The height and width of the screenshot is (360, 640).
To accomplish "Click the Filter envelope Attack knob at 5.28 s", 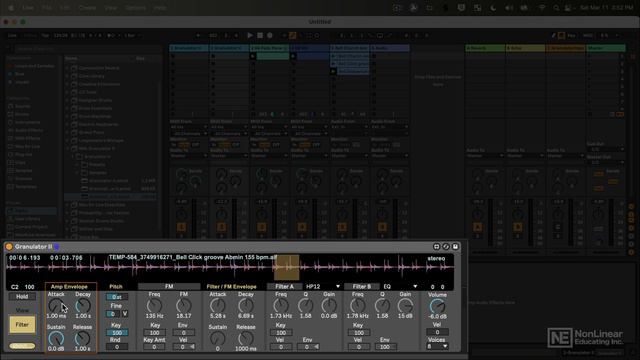I will tap(218, 305).
